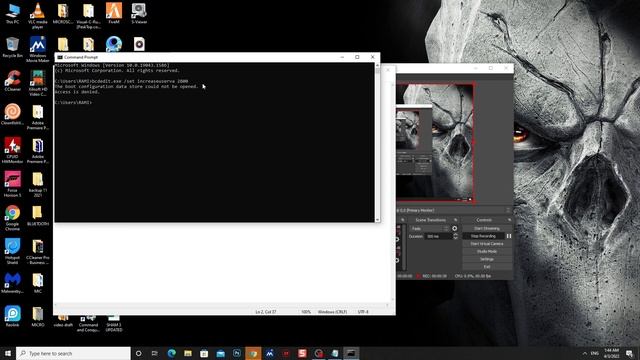Select the BLUETOOTH folder on desktop
Image resolution: width=640 pixels, height=360 pixels.
click(x=38, y=216)
